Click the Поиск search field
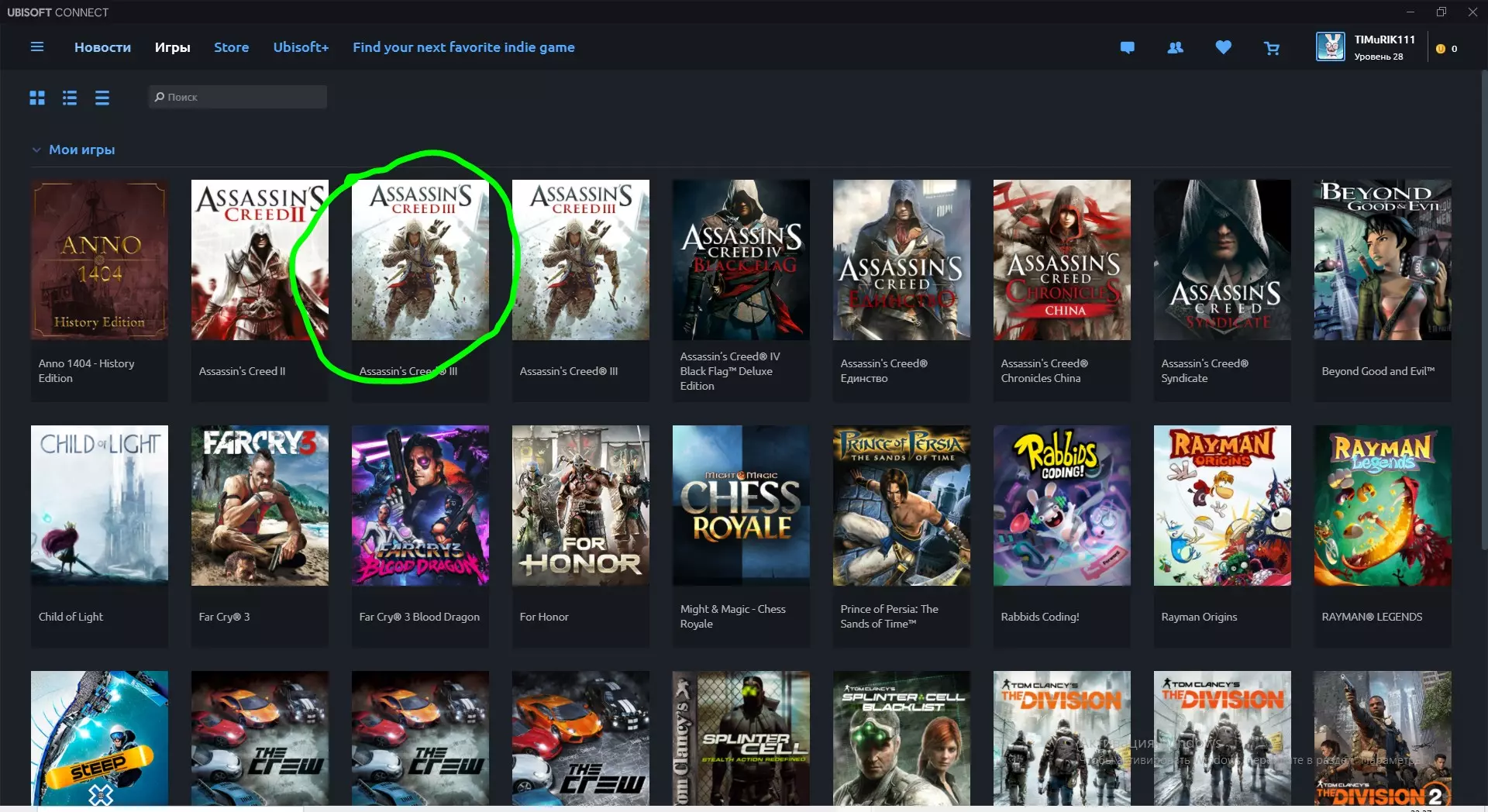Image resolution: width=1488 pixels, height=812 pixels. click(238, 97)
